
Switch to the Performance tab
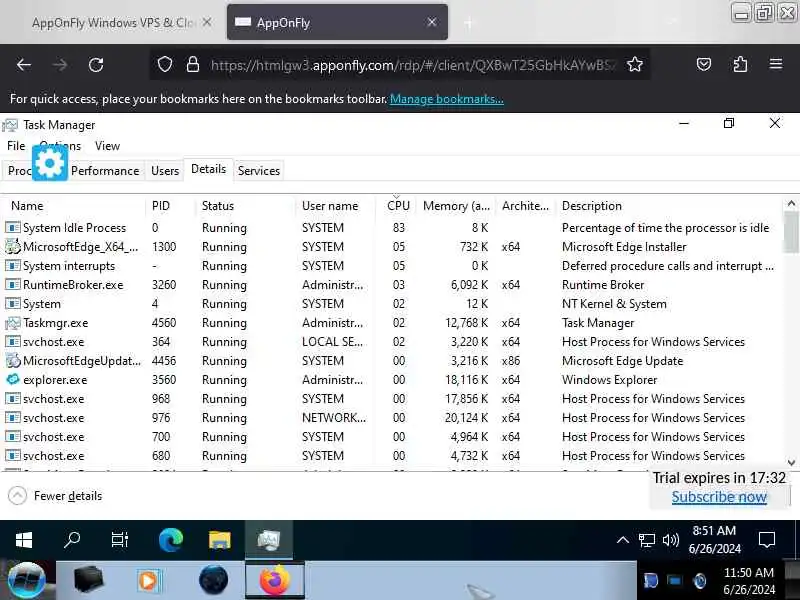coord(105,170)
